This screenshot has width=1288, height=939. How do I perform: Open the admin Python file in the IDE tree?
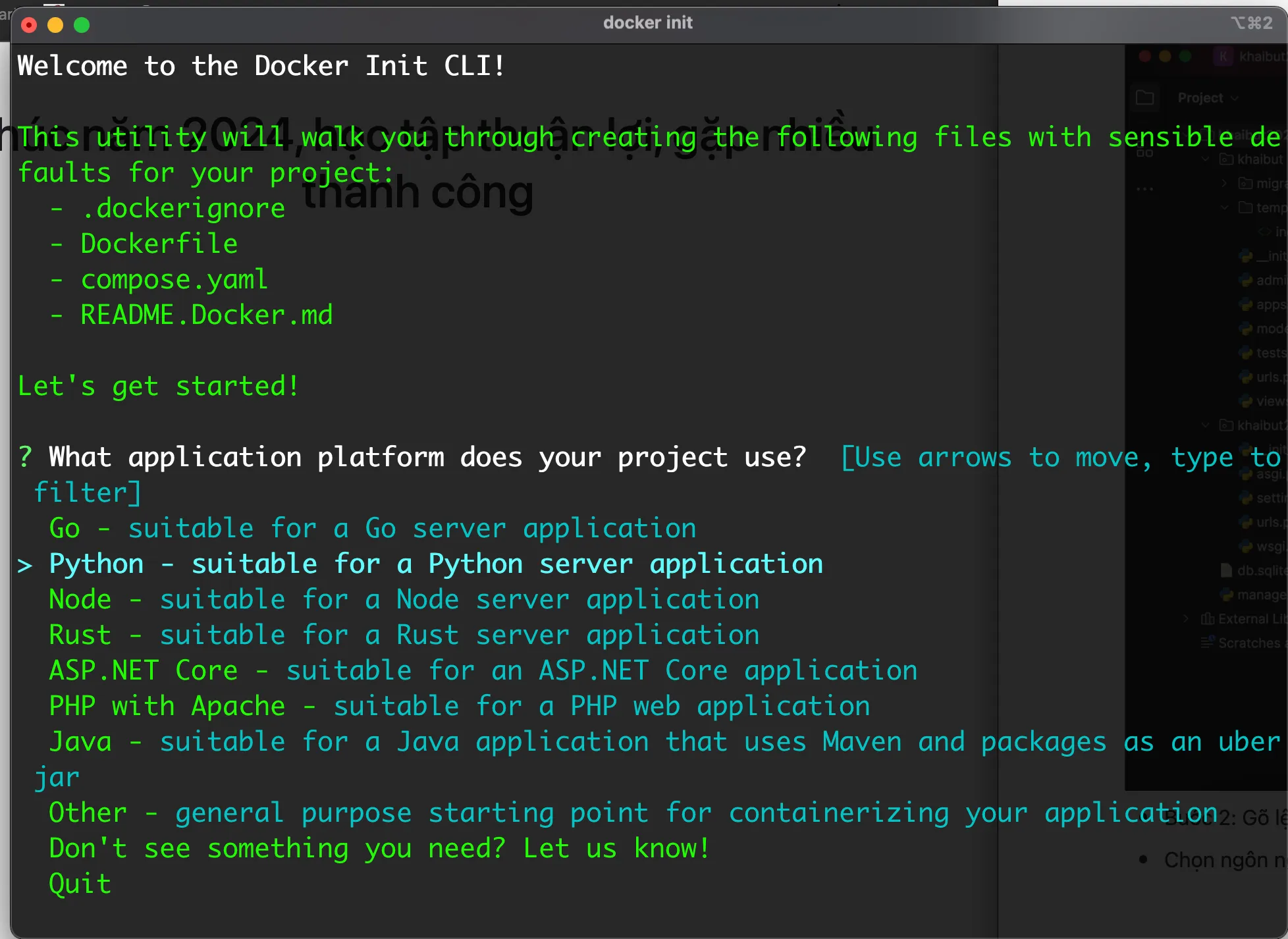click(x=1263, y=281)
